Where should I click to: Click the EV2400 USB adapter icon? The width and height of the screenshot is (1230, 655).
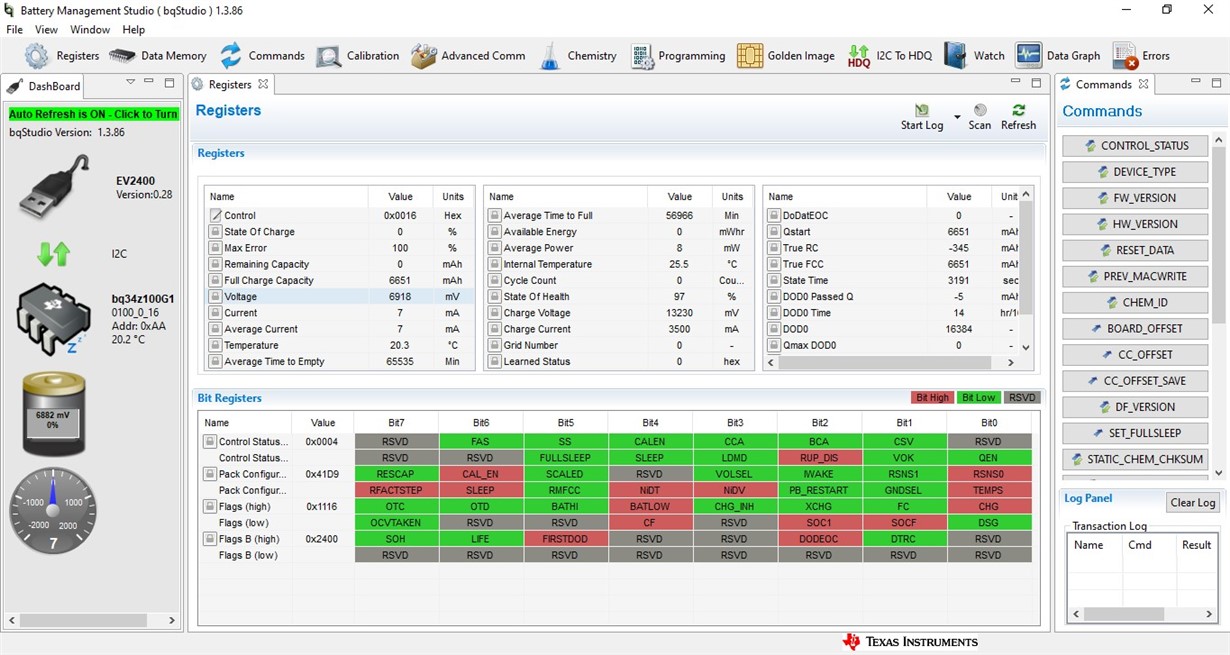coord(56,187)
